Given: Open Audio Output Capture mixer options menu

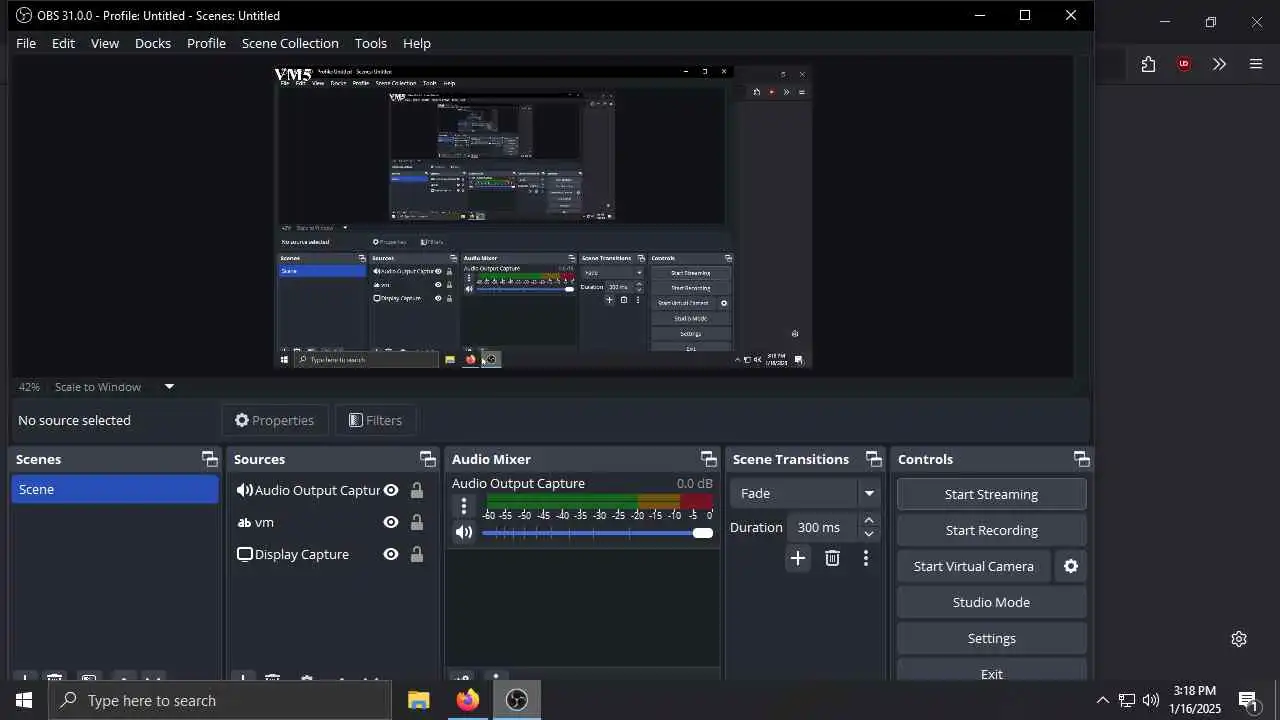Looking at the screenshot, I should point(463,507).
